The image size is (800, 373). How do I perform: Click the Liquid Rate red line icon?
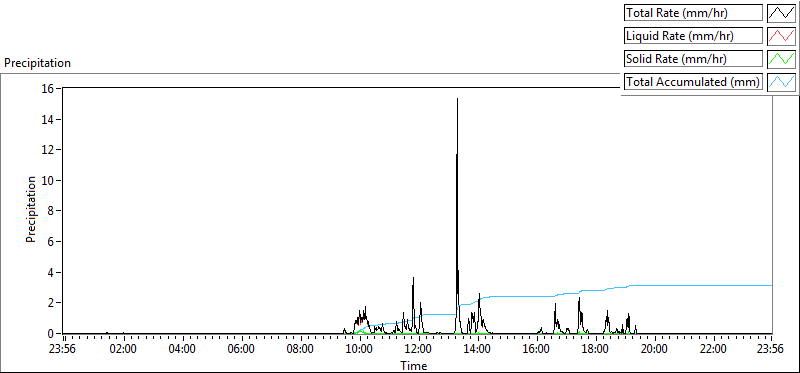[x=782, y=36]
